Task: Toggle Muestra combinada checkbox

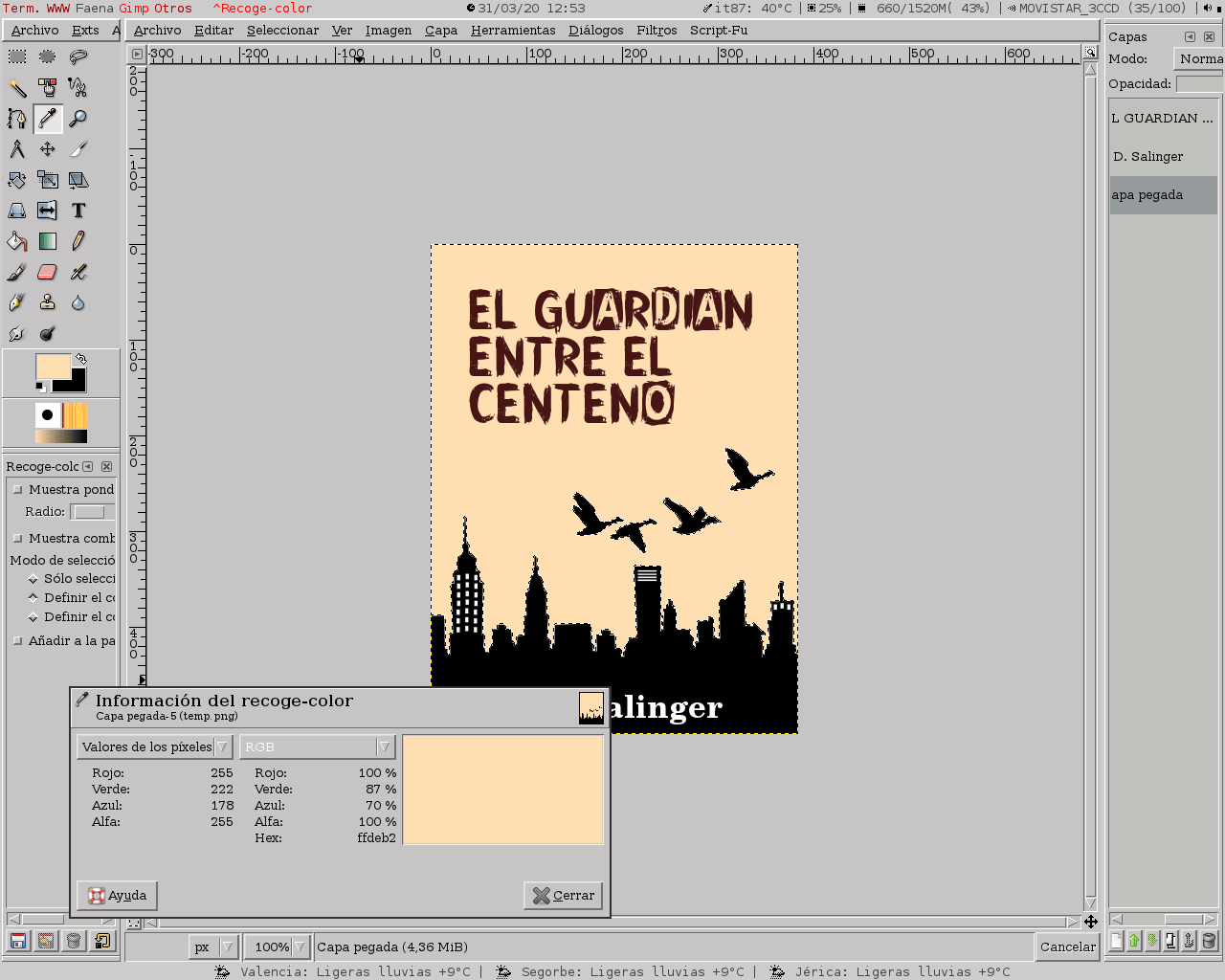Action: 17,539
